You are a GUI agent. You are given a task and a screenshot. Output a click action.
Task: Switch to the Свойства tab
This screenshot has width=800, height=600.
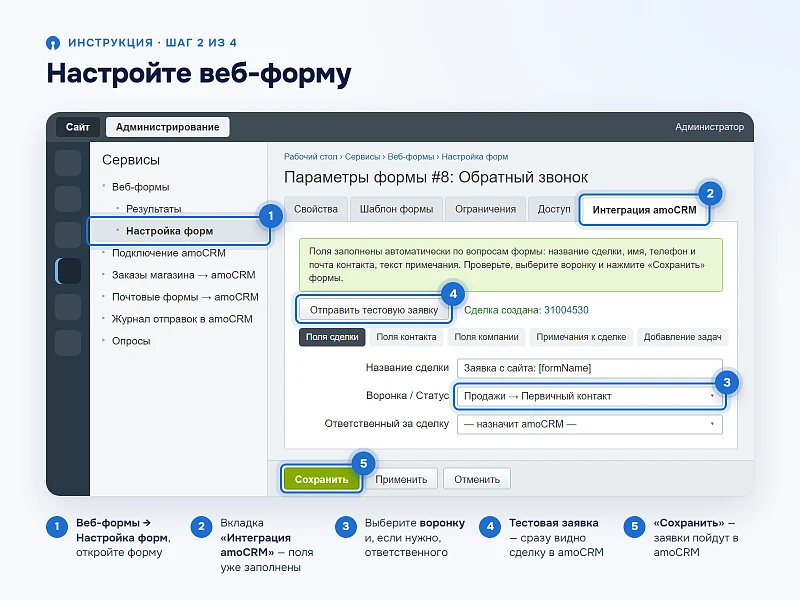click(316, 209)
